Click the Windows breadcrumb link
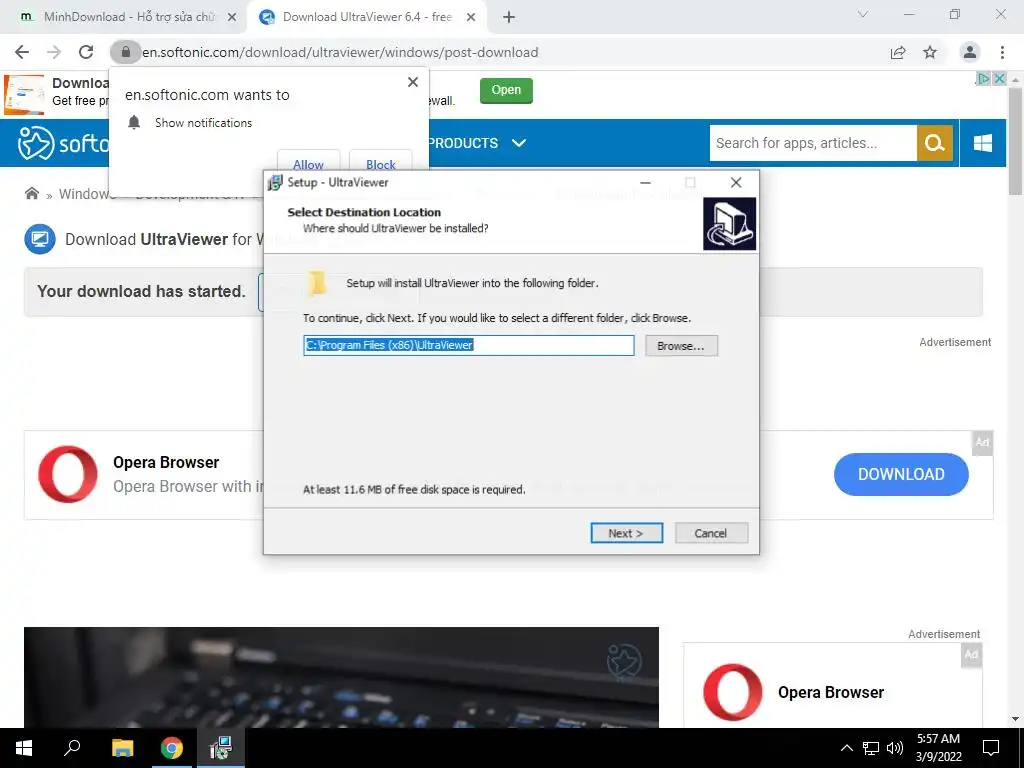The height and width of the screenshot is (768, 1024). [x=87, y=194]
